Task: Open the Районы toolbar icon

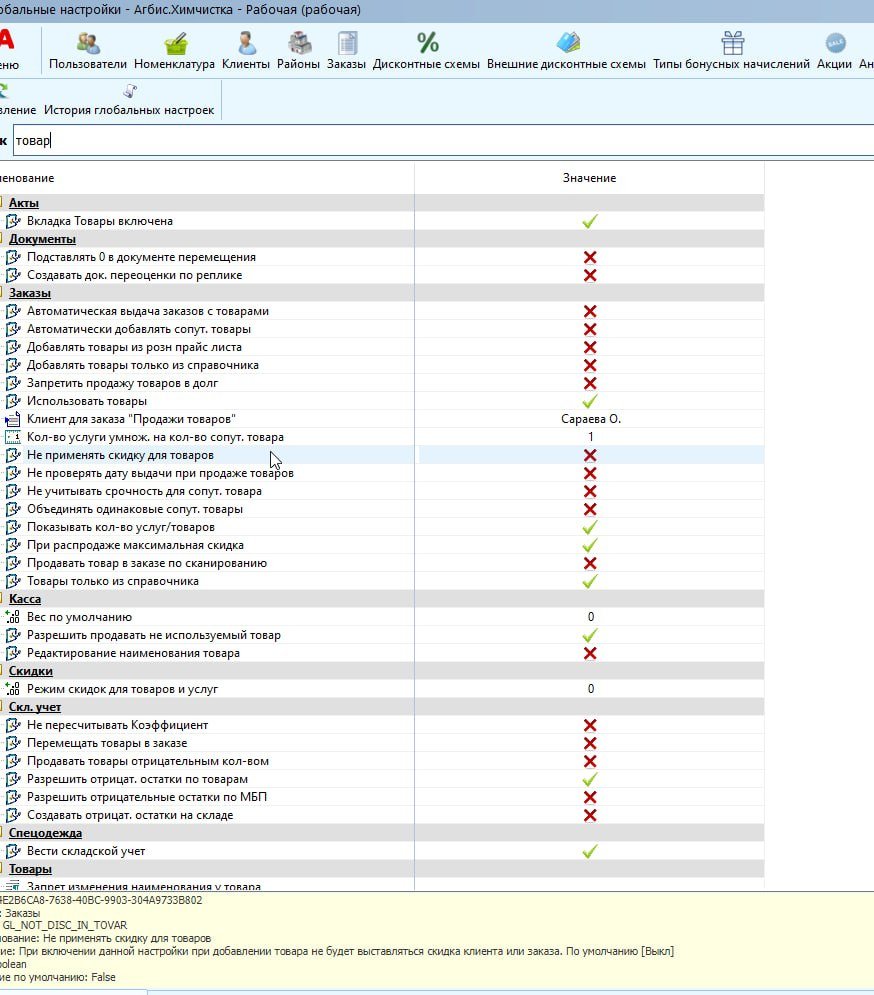Action: pyautogui.click(x=298, y=43)
